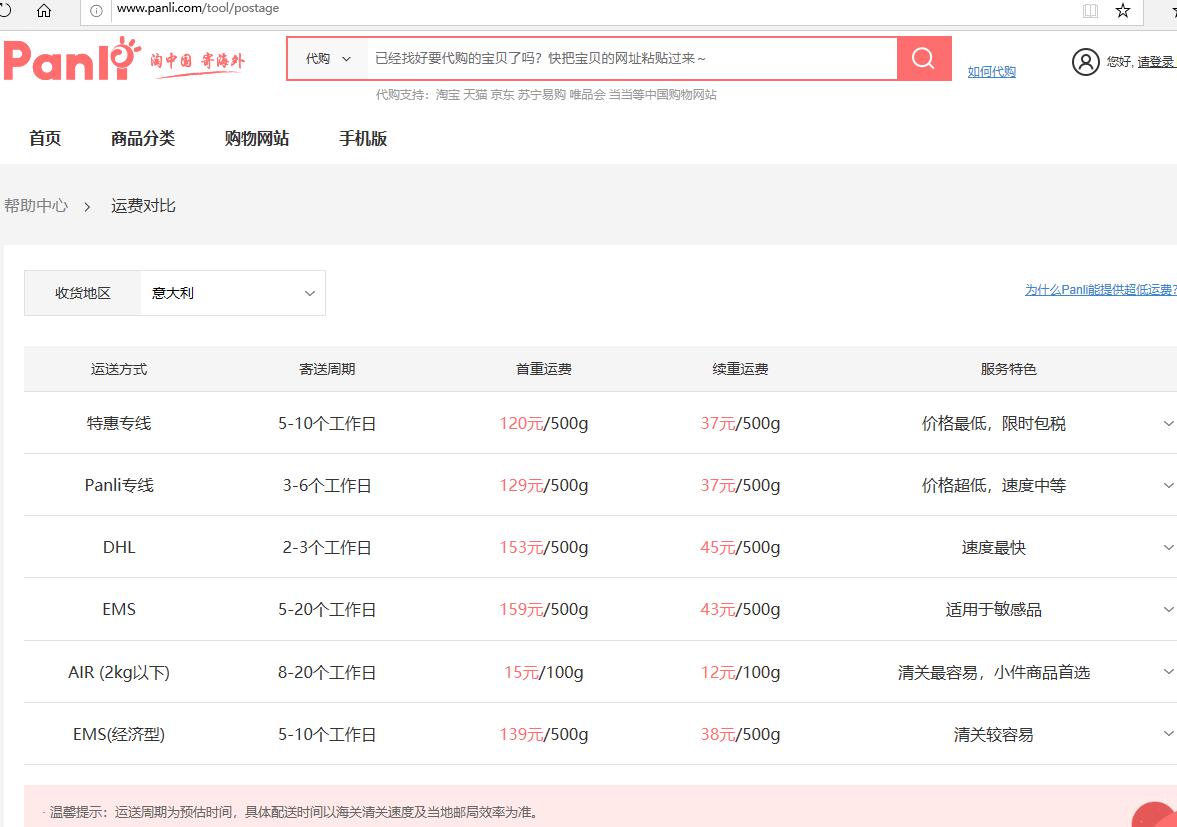Open the Panli search magnifier button
The width and height of the screenshot is (1177, 827).
pyautogui.click(x=921, y=58)
